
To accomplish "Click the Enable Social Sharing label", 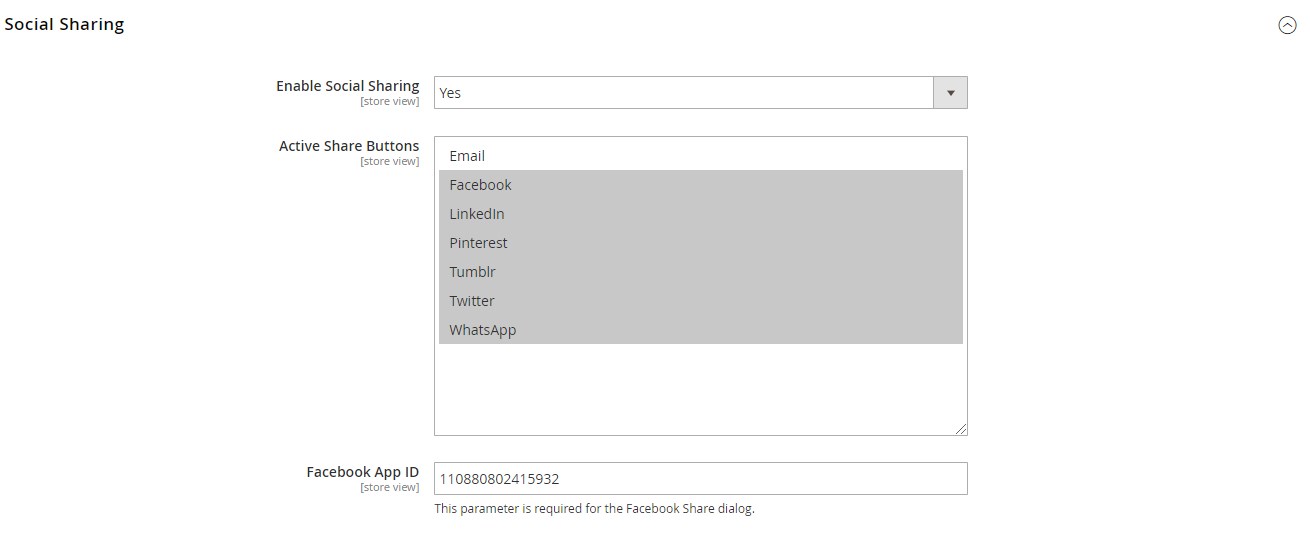I will 348,86.
